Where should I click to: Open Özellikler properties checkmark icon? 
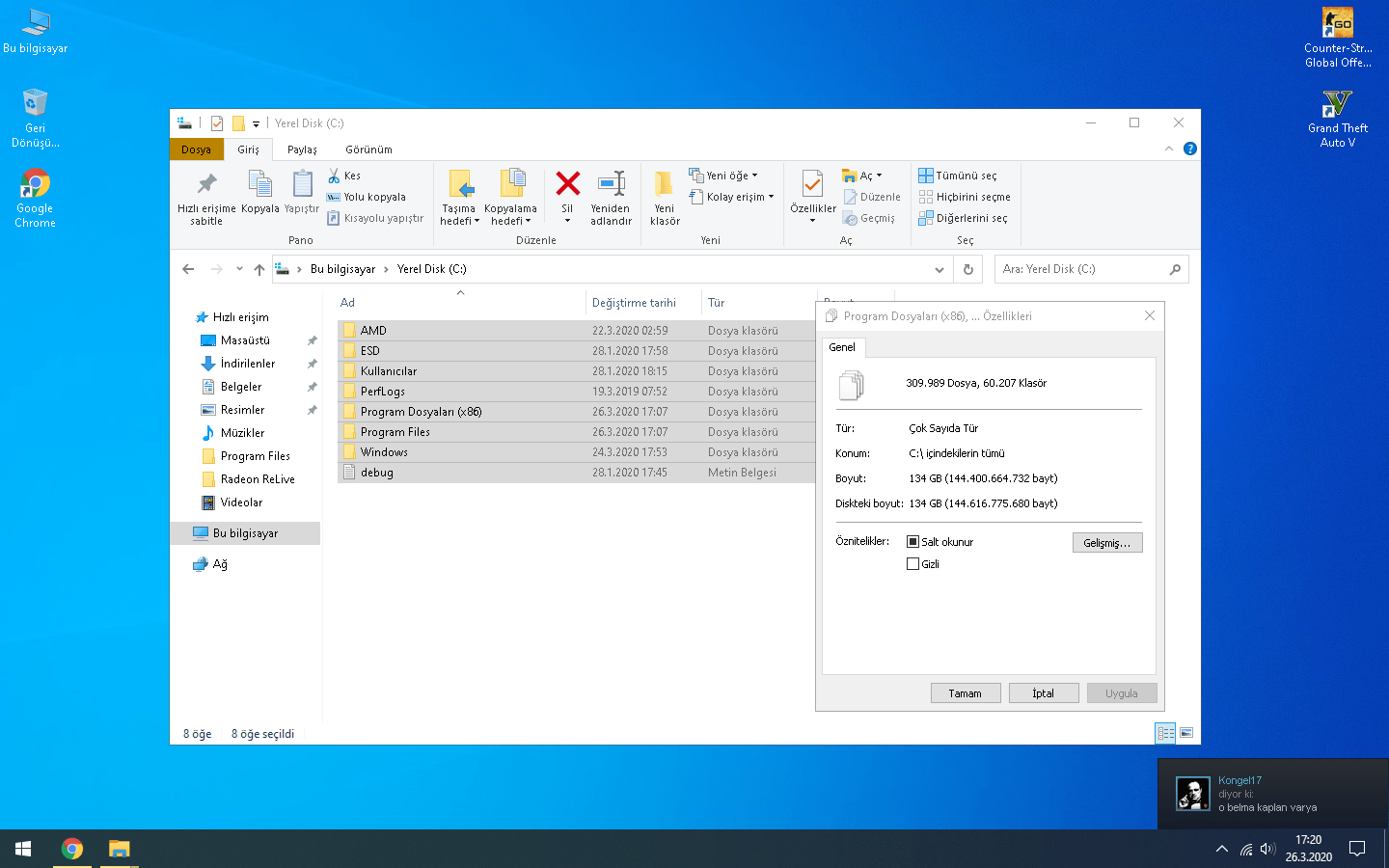point(812,183)
